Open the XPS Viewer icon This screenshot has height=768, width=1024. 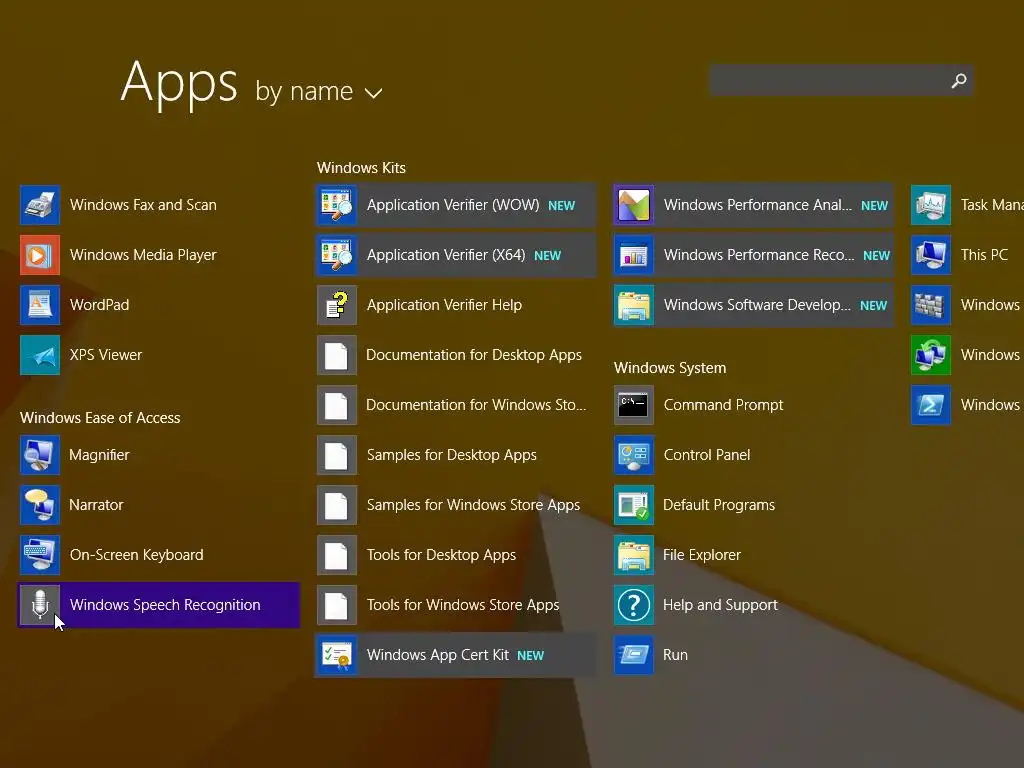40,355
